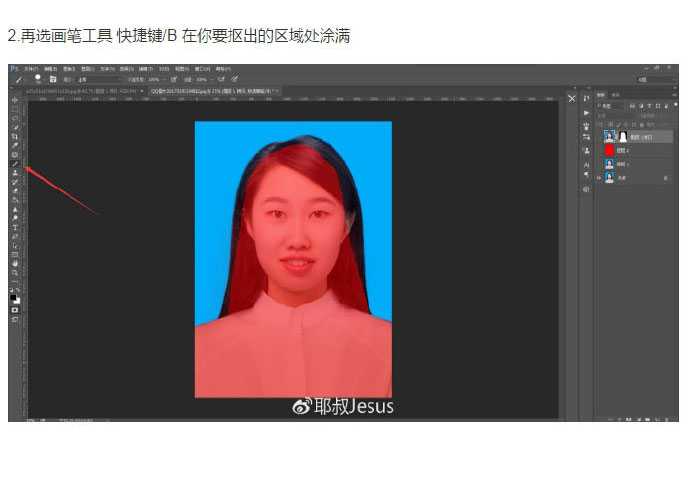This screenshot has width=690, height=489.
Task: Filter layers by shape layers icon
Action: tap(658, 106)
